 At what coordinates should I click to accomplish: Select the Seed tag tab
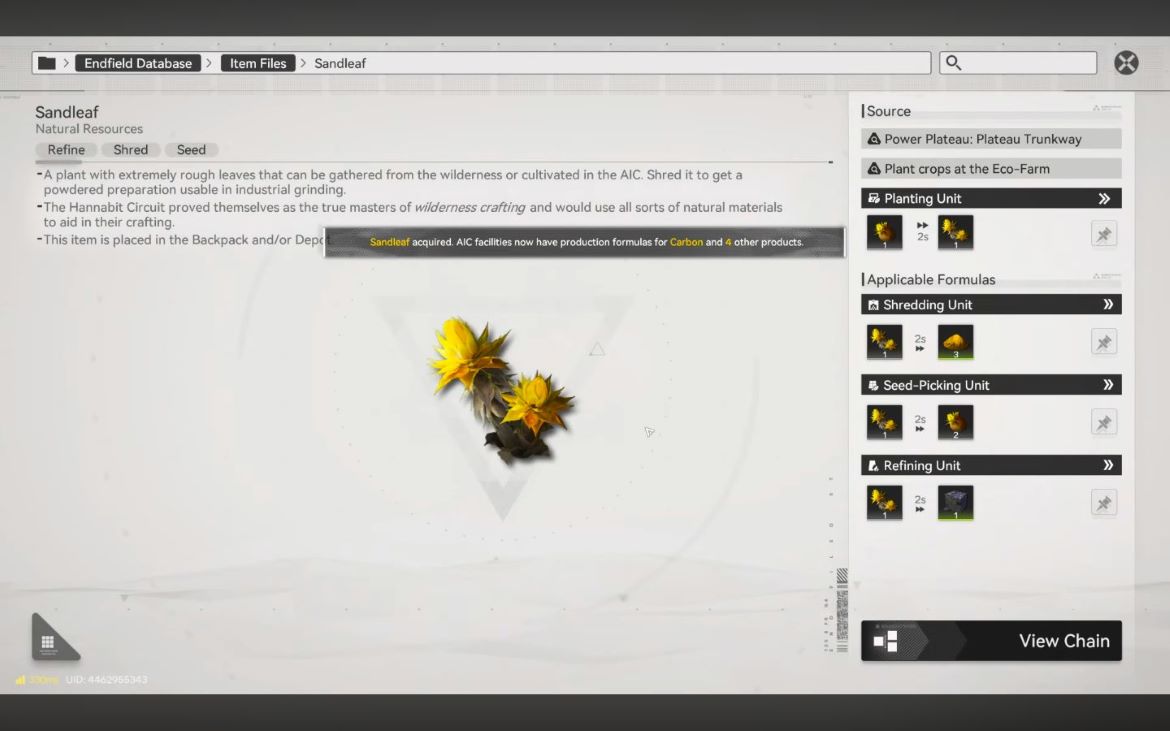[x=191, y=150]
